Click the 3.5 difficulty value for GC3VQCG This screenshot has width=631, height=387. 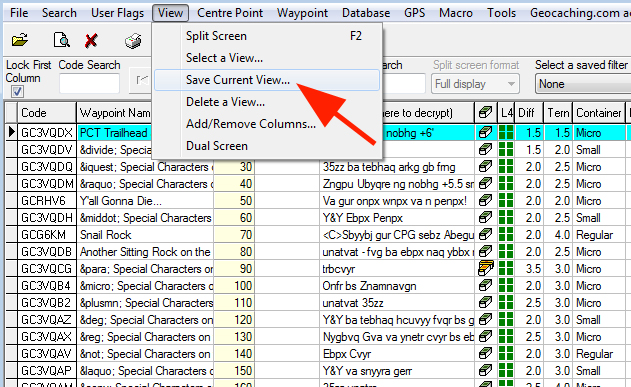click(533, 269)
